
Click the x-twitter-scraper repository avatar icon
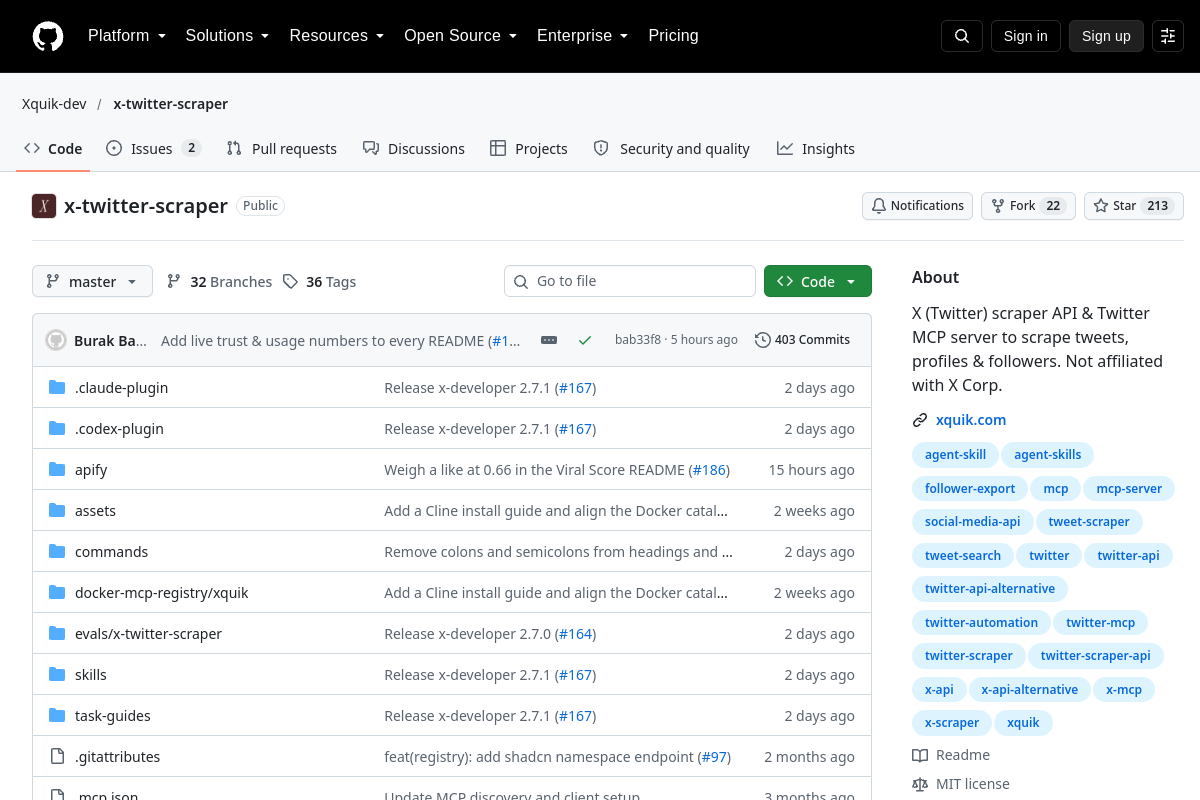[x=44, y=206]
